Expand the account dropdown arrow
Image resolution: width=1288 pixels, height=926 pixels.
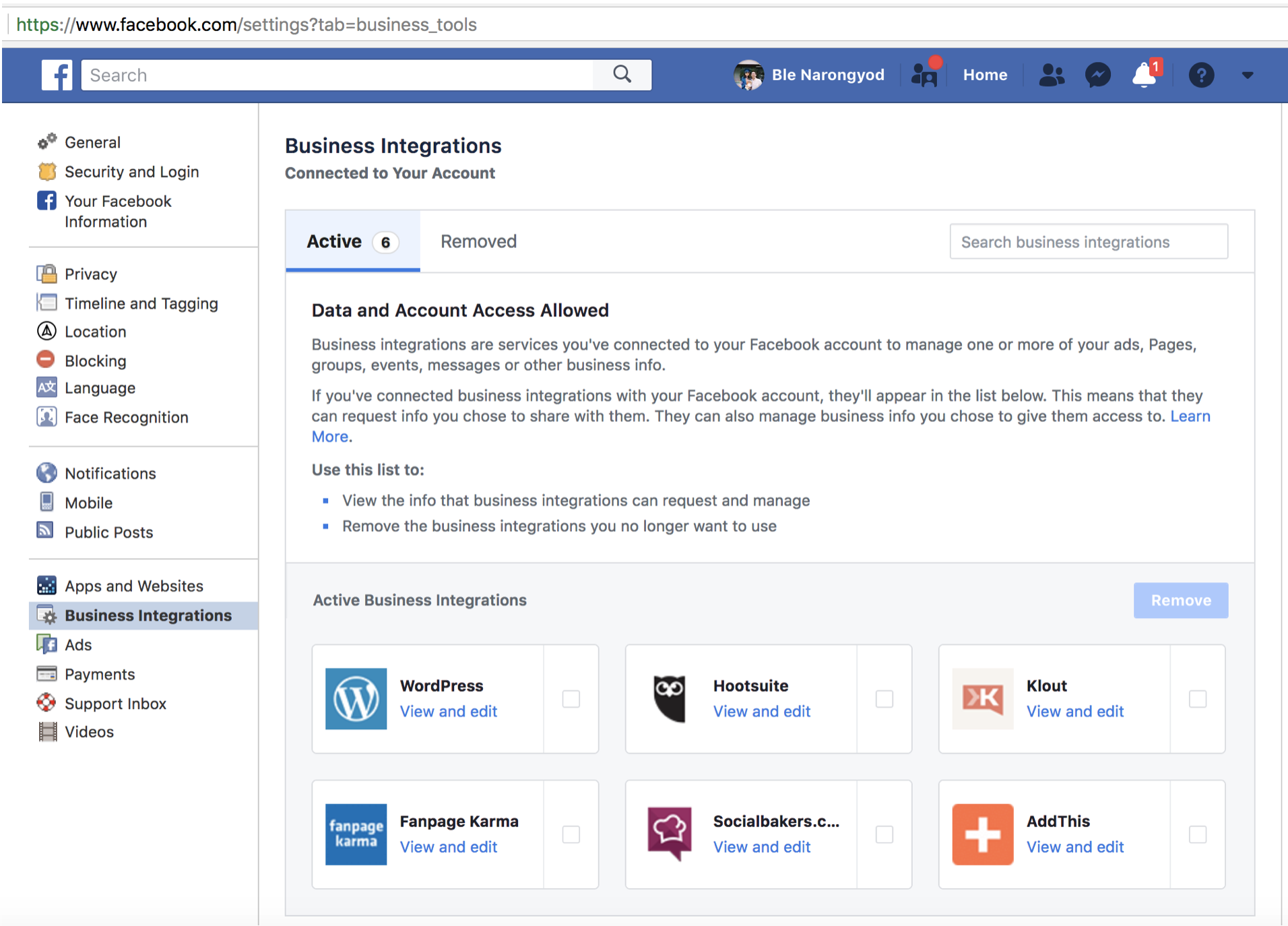[1248, 75]
